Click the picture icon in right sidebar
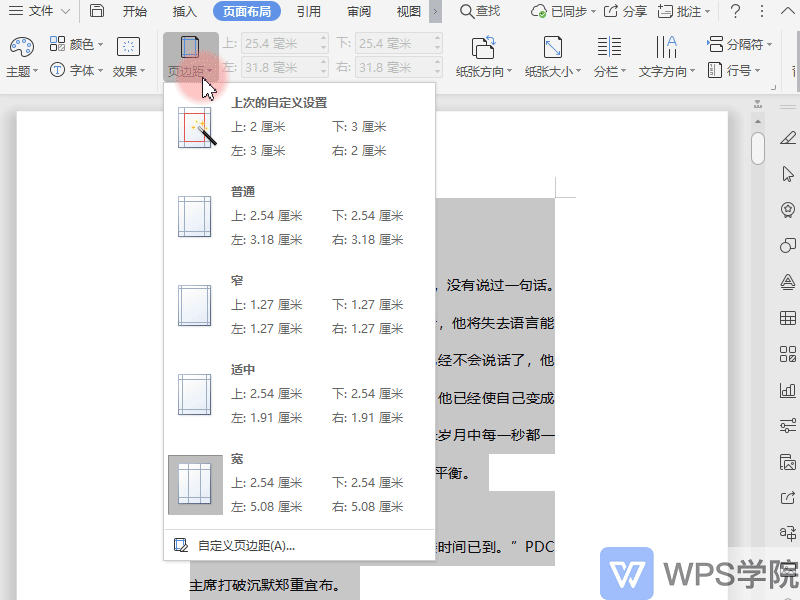800x600 pixels. click(788, 462)
